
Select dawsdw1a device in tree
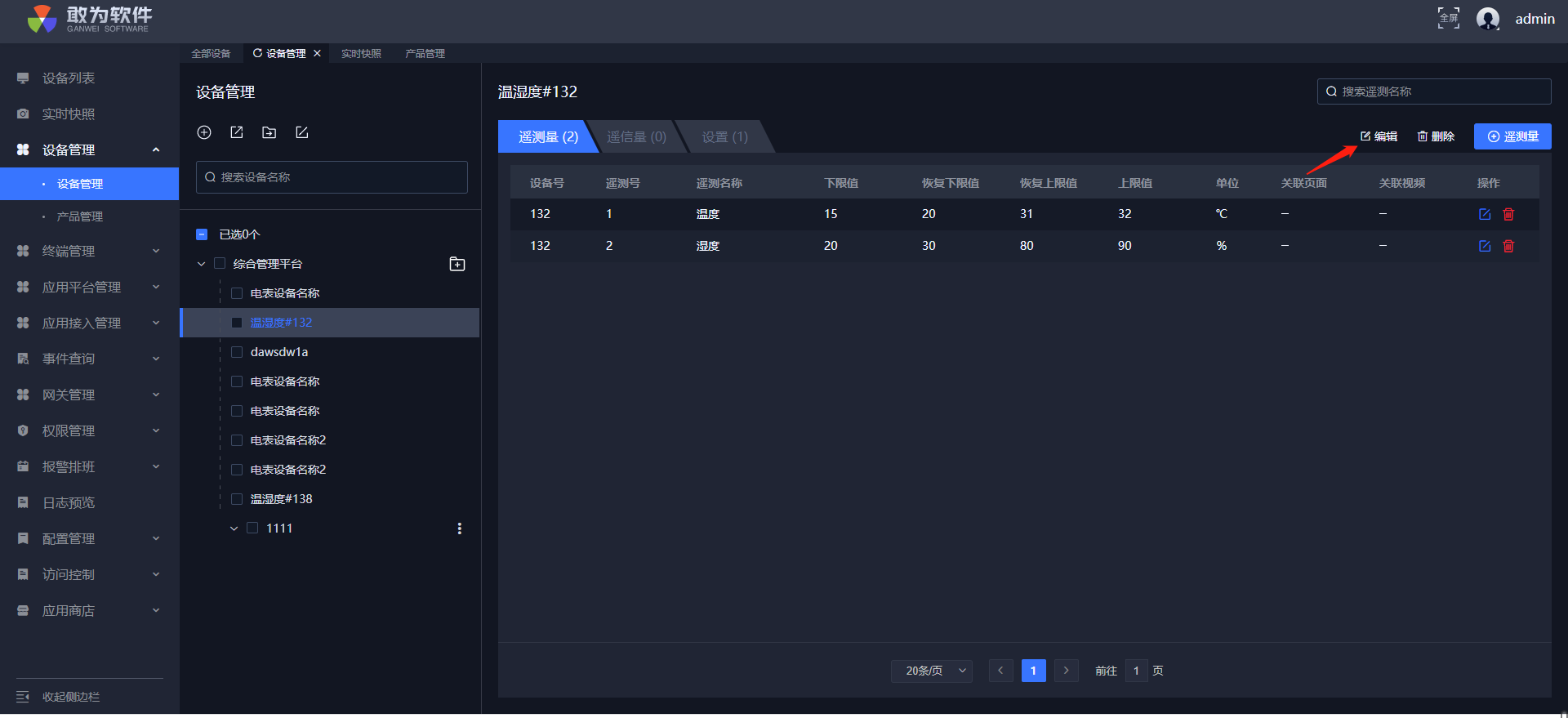[279, 352]
